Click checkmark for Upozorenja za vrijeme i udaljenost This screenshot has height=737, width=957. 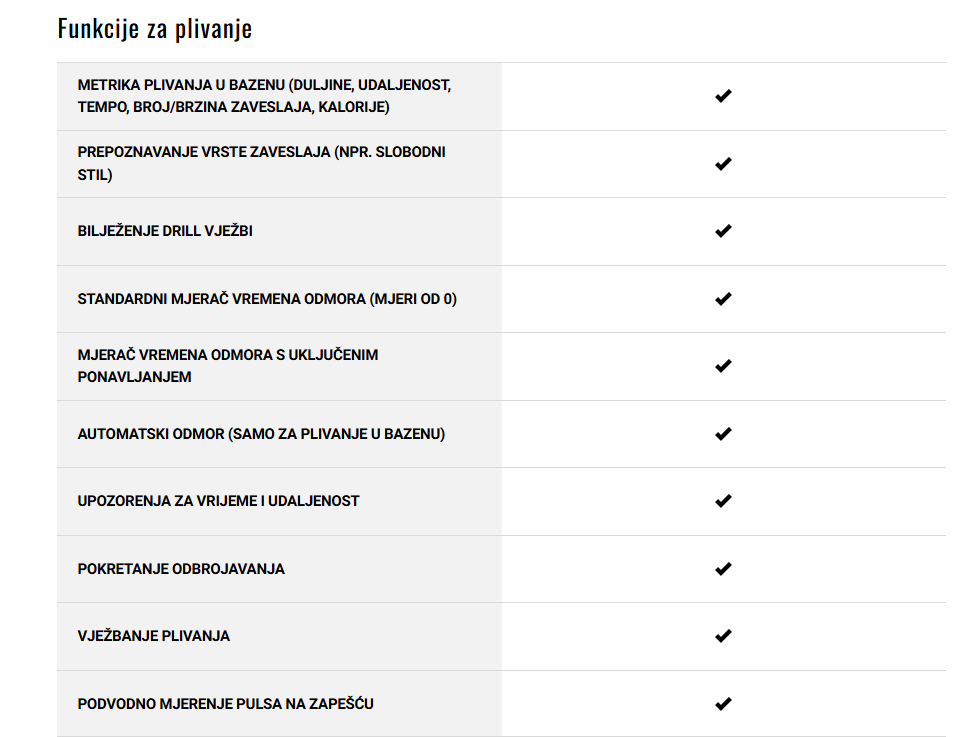point(723,501)
